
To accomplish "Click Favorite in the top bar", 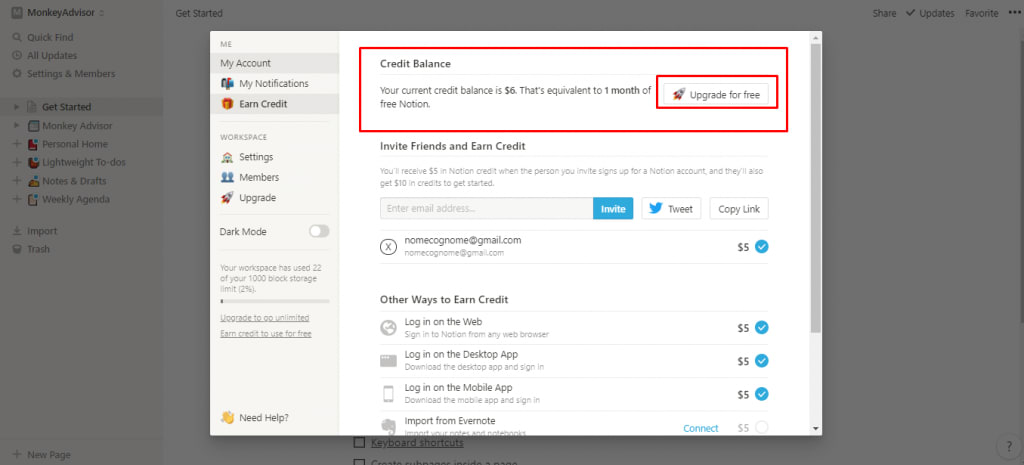I will click(982, 13).
